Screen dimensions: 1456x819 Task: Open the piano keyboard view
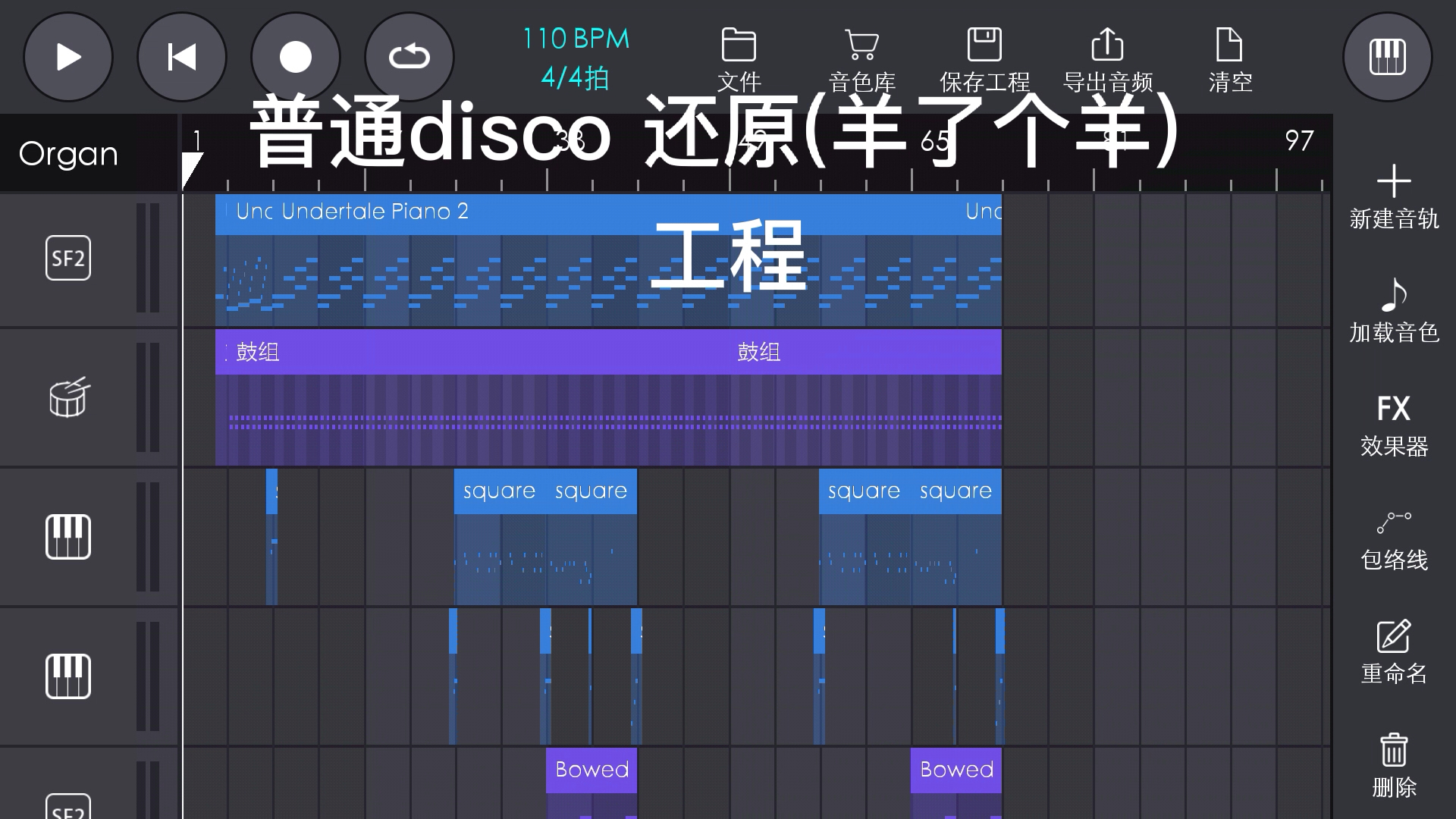1388,57
